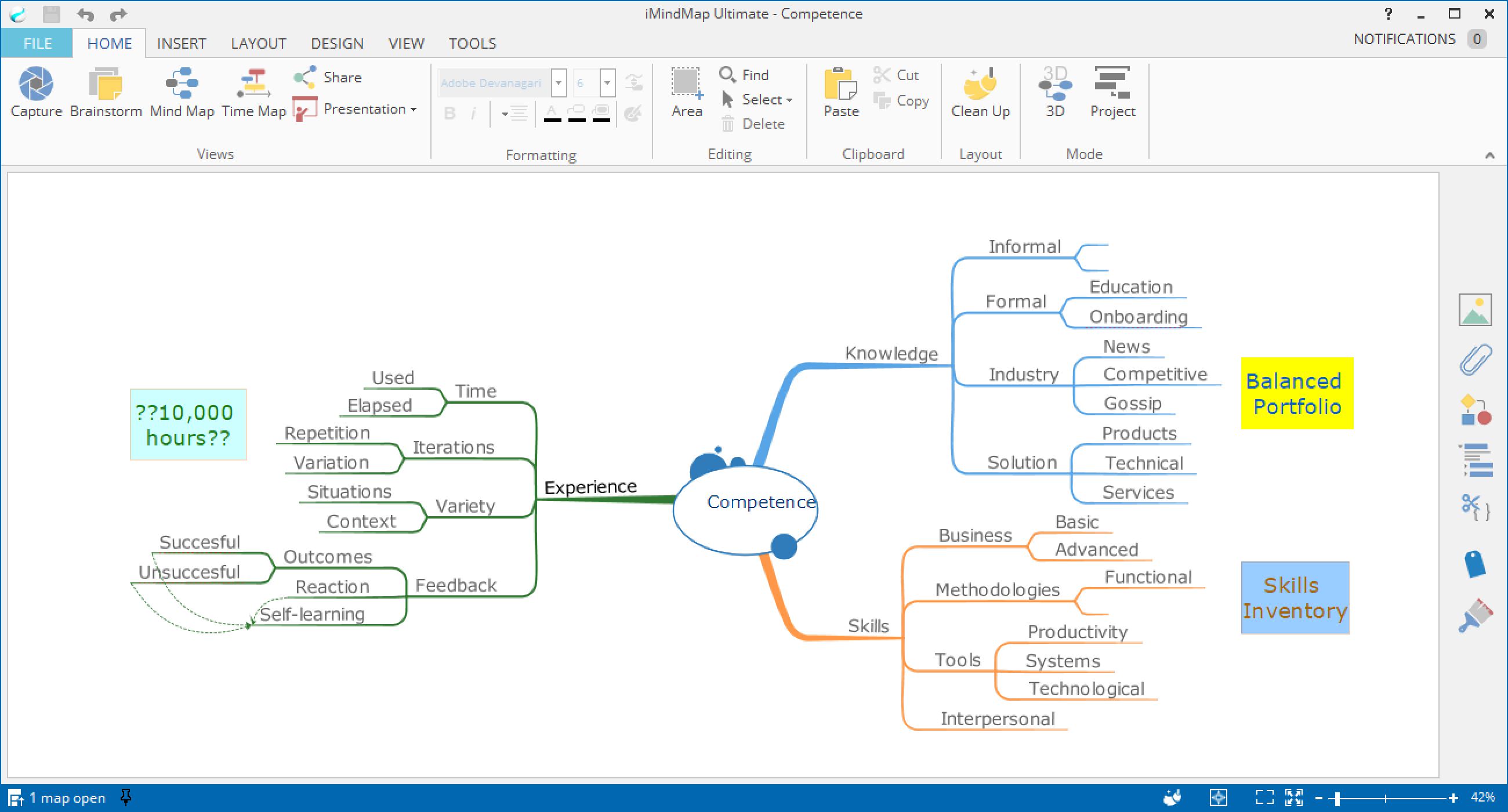Open the INSERT ribbon tab
Screen dimensions: 1508x812
[x=181, y=43]
